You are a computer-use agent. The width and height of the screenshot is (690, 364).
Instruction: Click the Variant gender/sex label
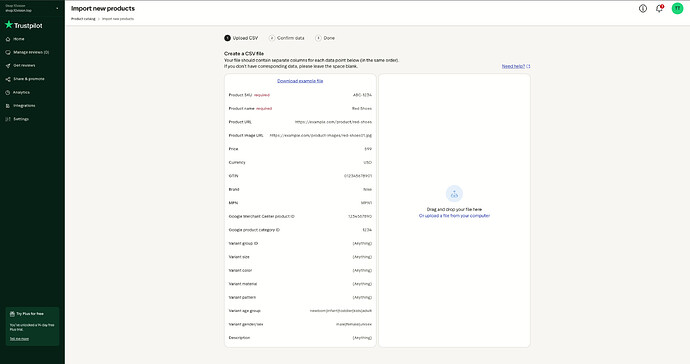tap(246, 324)
